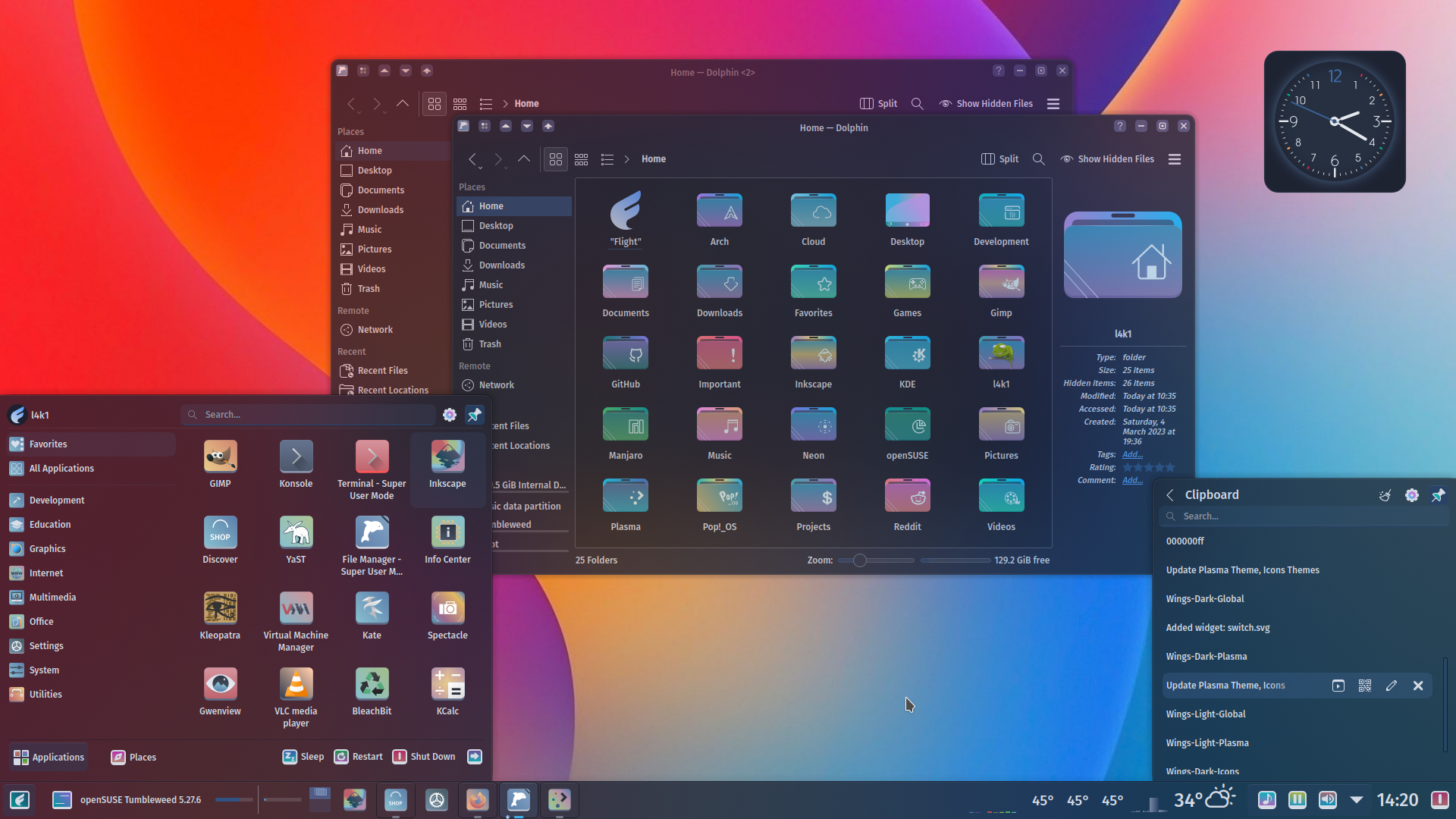Open the analog clock widget
This screenshot has width=1456, height=819.
tap(1335, 121)
